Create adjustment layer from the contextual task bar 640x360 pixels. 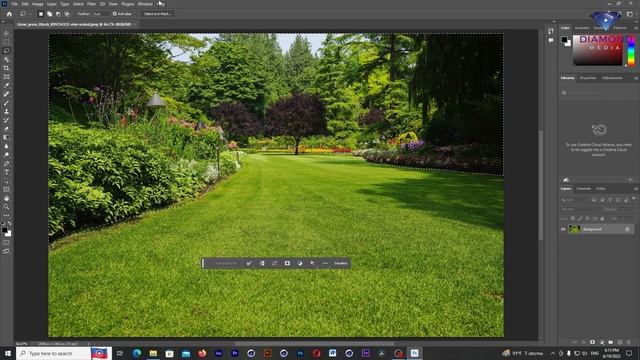(x=300, y=263)
